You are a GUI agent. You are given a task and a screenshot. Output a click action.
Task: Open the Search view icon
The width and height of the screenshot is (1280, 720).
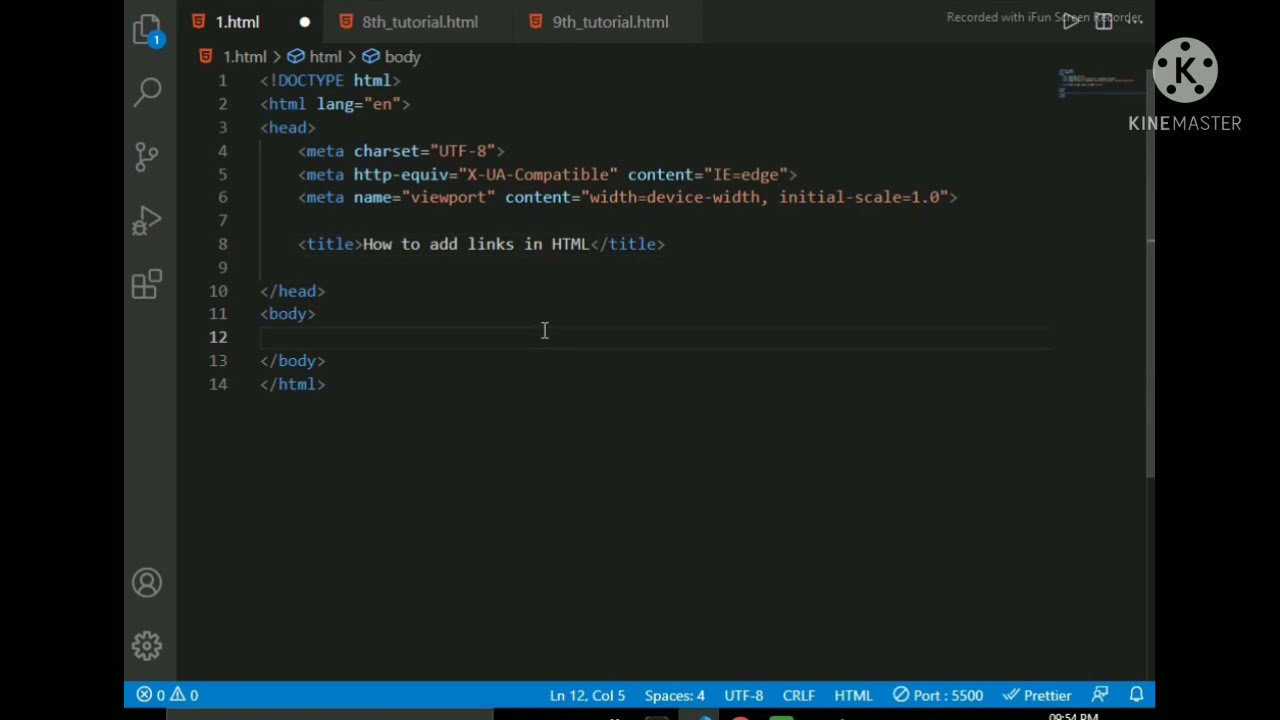148,92
